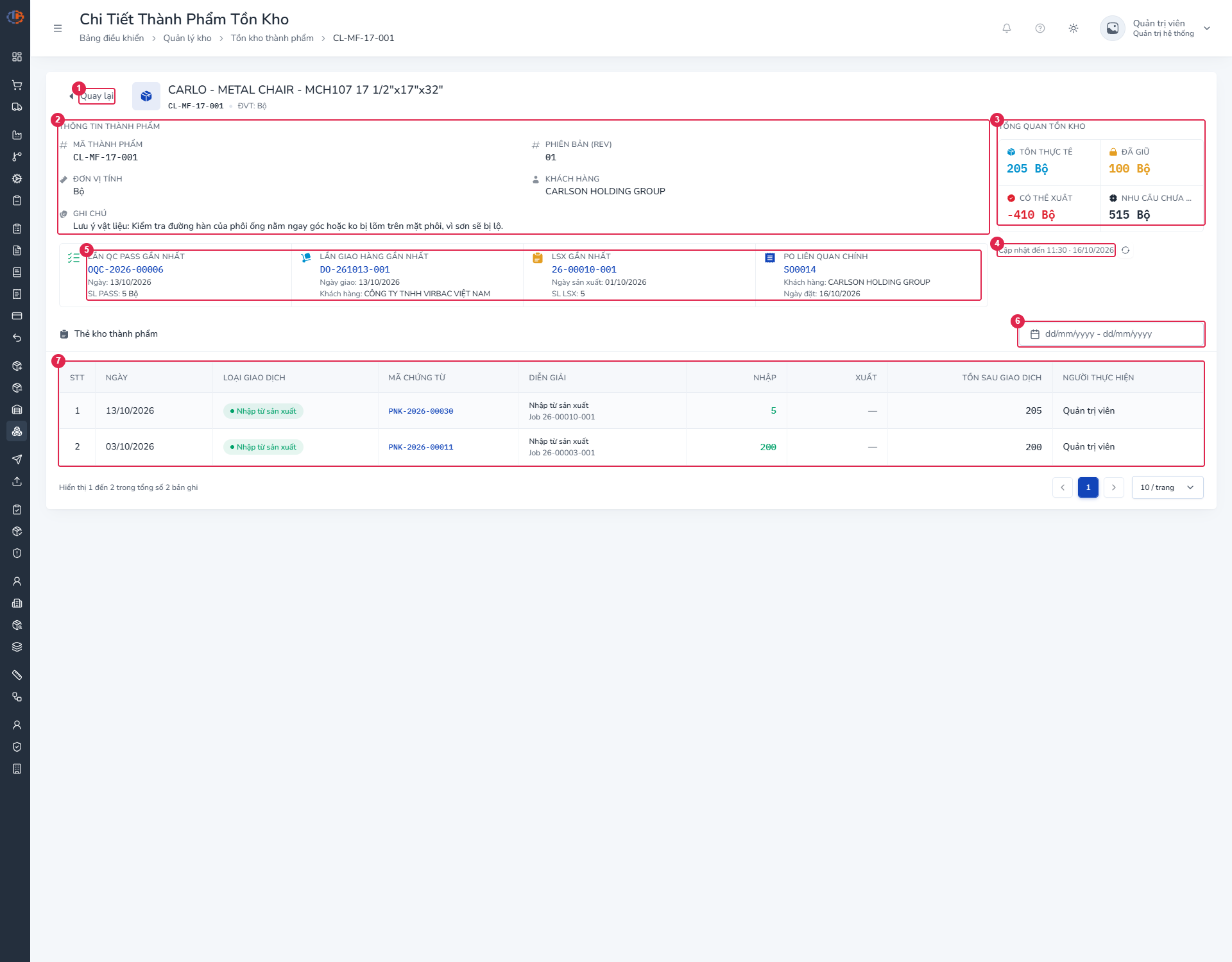
Task: Open the help question-mark icon
Action: pos(1040,28)
